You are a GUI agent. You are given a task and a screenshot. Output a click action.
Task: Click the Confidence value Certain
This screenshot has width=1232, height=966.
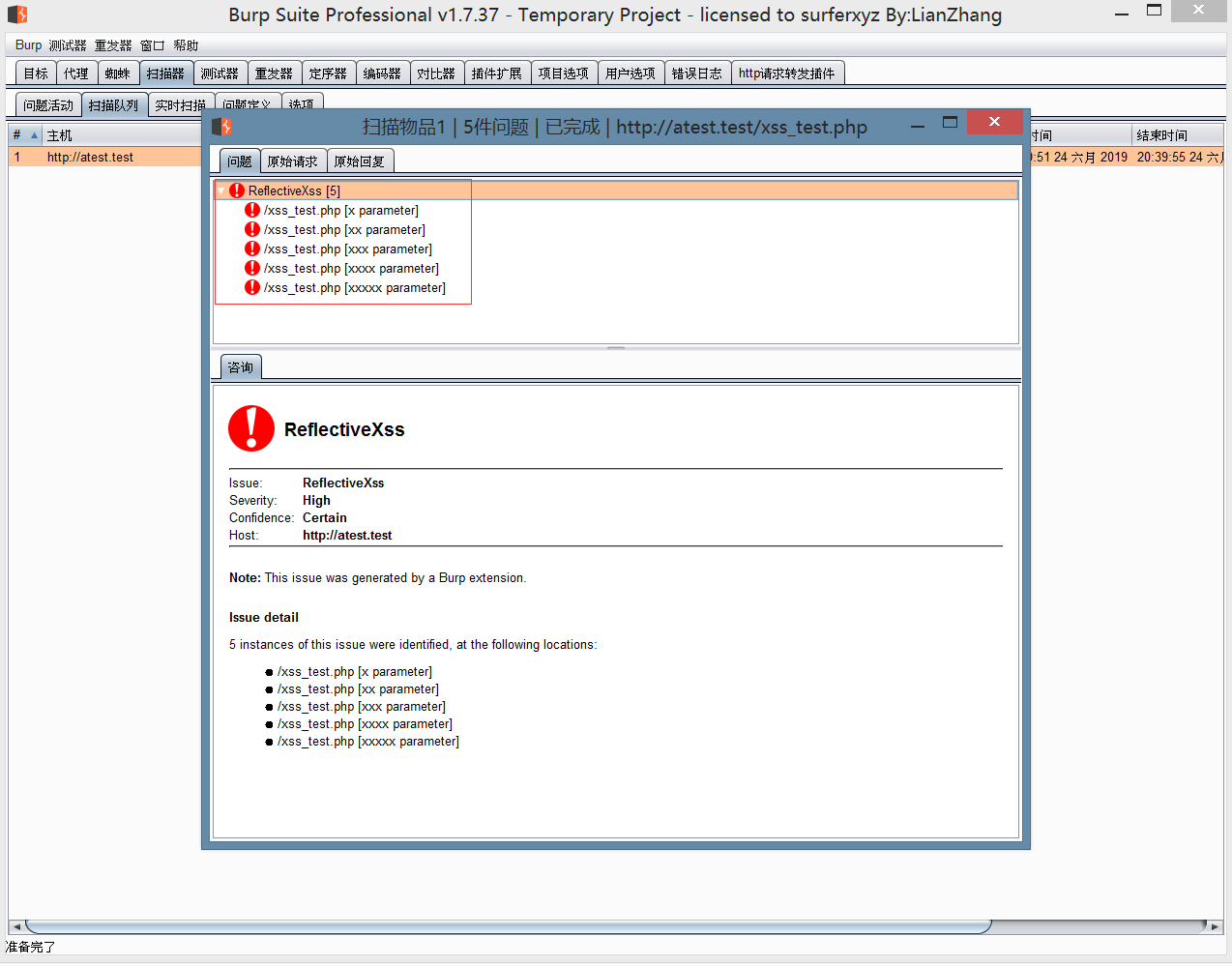(325, 517)
